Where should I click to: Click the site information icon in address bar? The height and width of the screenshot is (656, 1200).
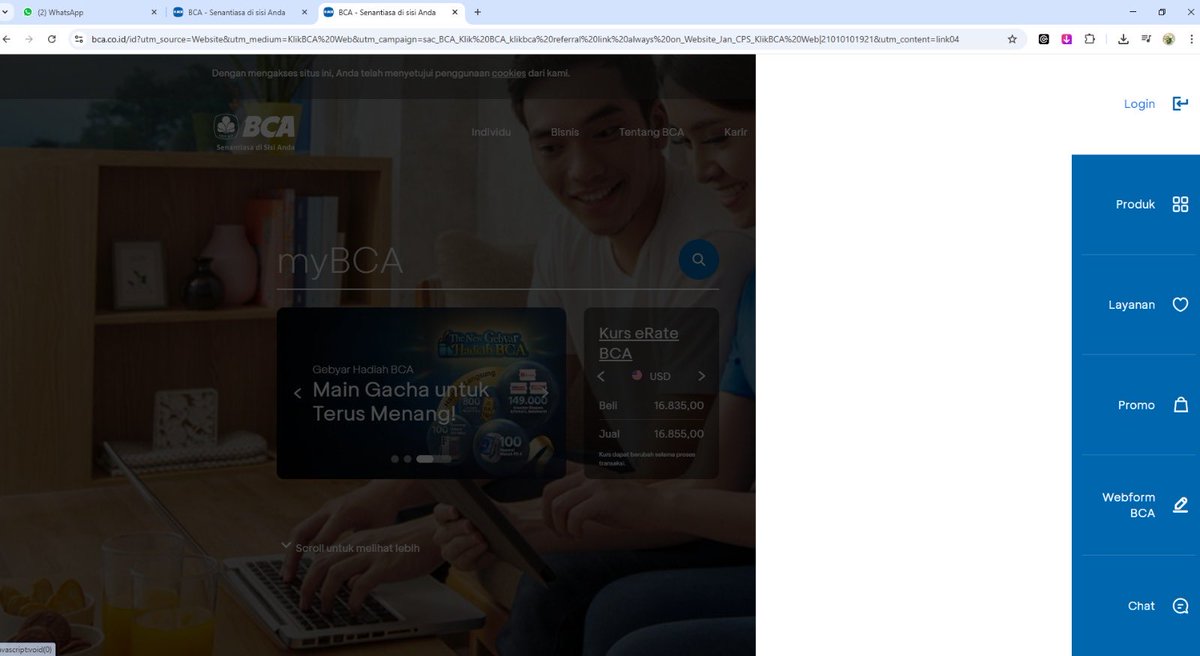79,39
